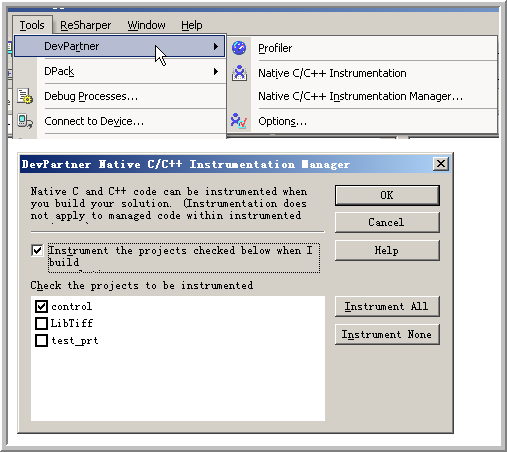Open the Tools menu
The height and width of the screenshot is (452, 507).
coord(32,25)
